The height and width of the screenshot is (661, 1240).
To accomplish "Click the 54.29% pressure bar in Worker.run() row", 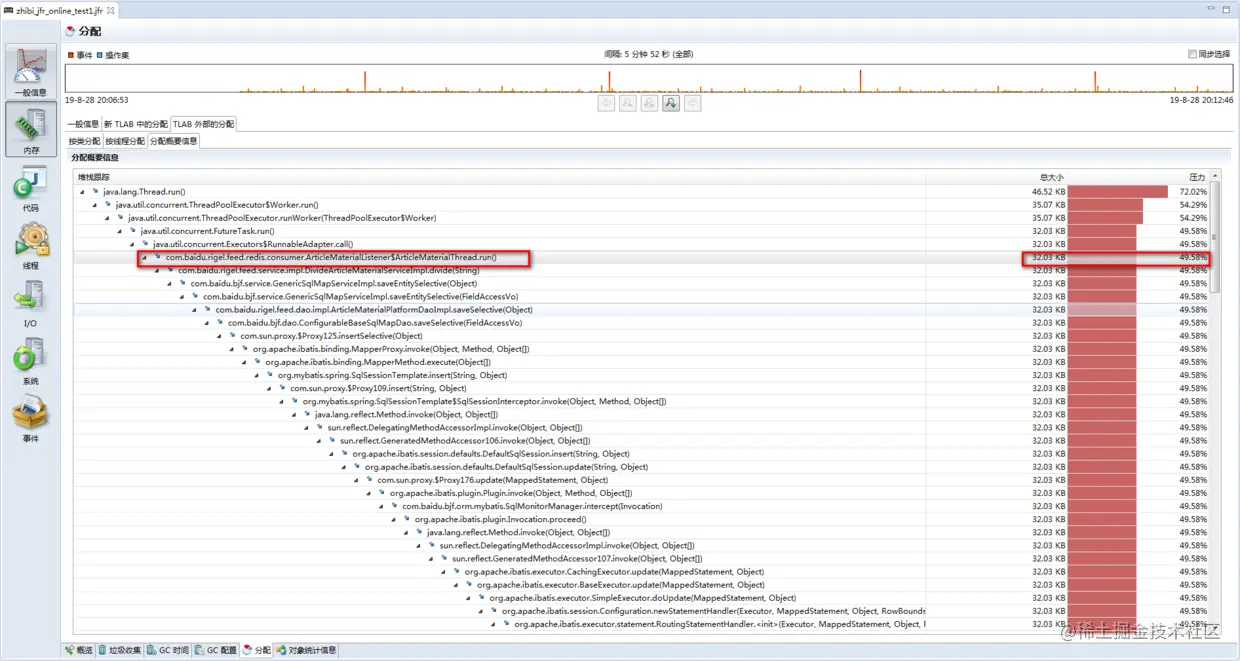I will (1105, 204).
